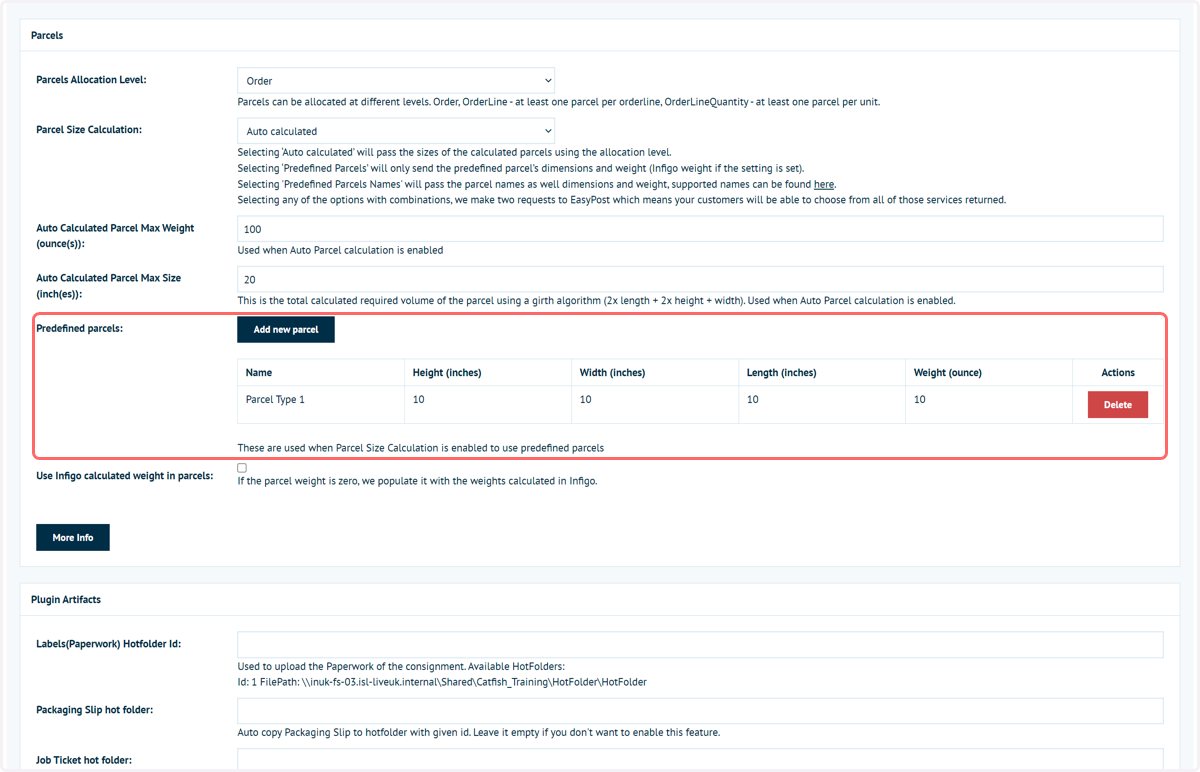This screenshot has height=772, width=1200.
Task: Open the Parcel Size Calculation dropdown
Action: (x=395, y=131)
